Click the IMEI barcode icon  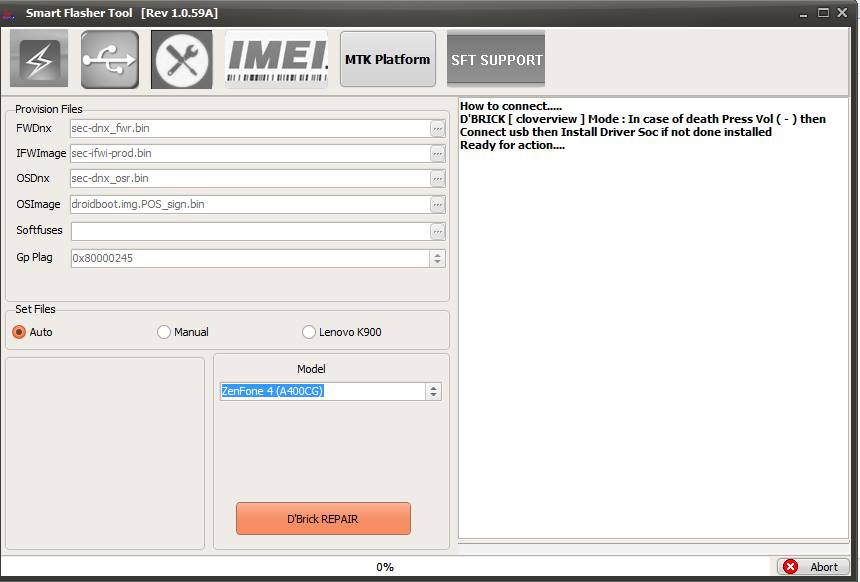274,58
